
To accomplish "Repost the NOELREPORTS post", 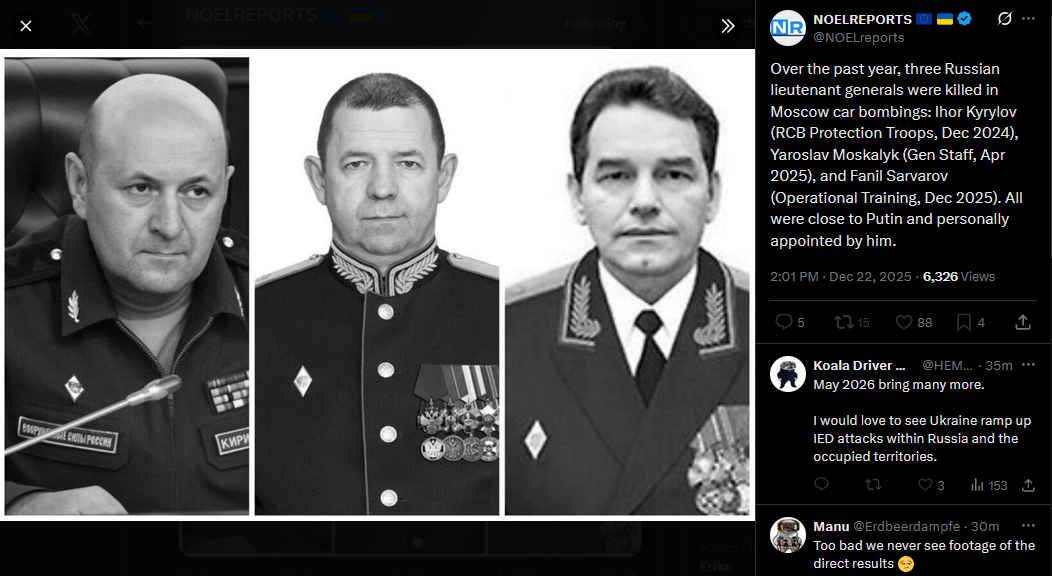I will (x=851, y=323).
